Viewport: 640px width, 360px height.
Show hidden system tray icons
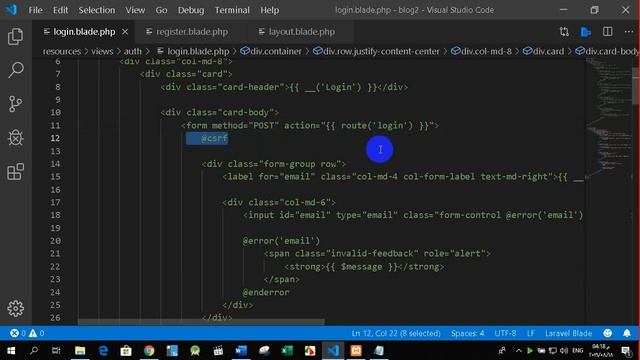518,351
